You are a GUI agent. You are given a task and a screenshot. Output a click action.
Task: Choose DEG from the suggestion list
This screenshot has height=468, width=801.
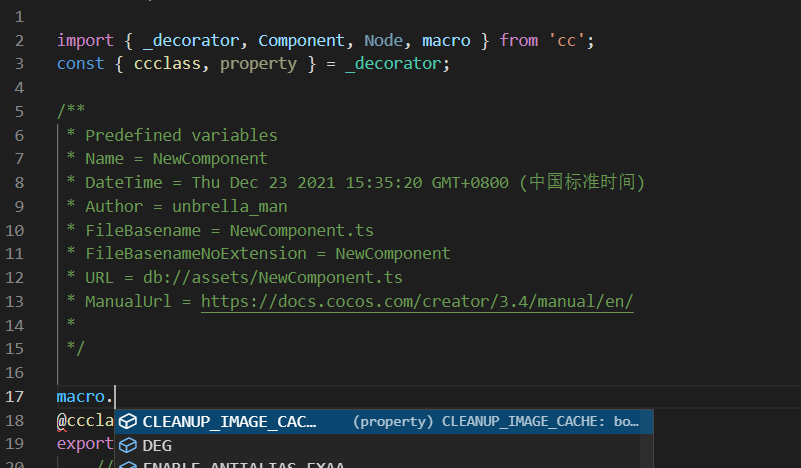click(157, 445)
